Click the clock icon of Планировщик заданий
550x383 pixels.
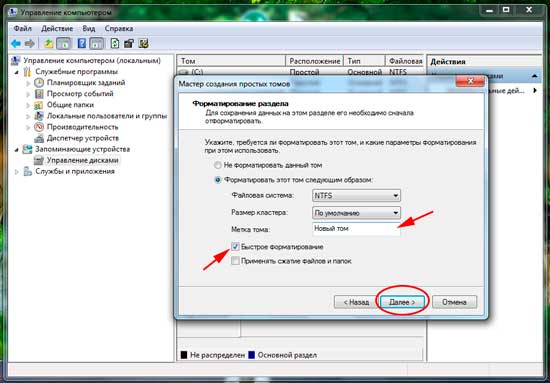coord(39,83)
